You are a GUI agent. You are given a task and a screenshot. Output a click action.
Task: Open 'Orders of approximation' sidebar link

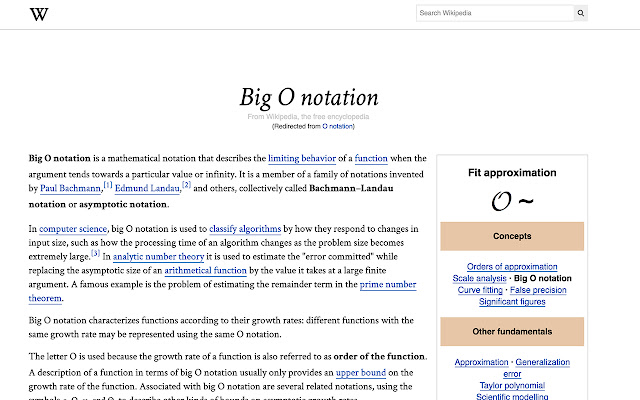[x=512, y=267]
